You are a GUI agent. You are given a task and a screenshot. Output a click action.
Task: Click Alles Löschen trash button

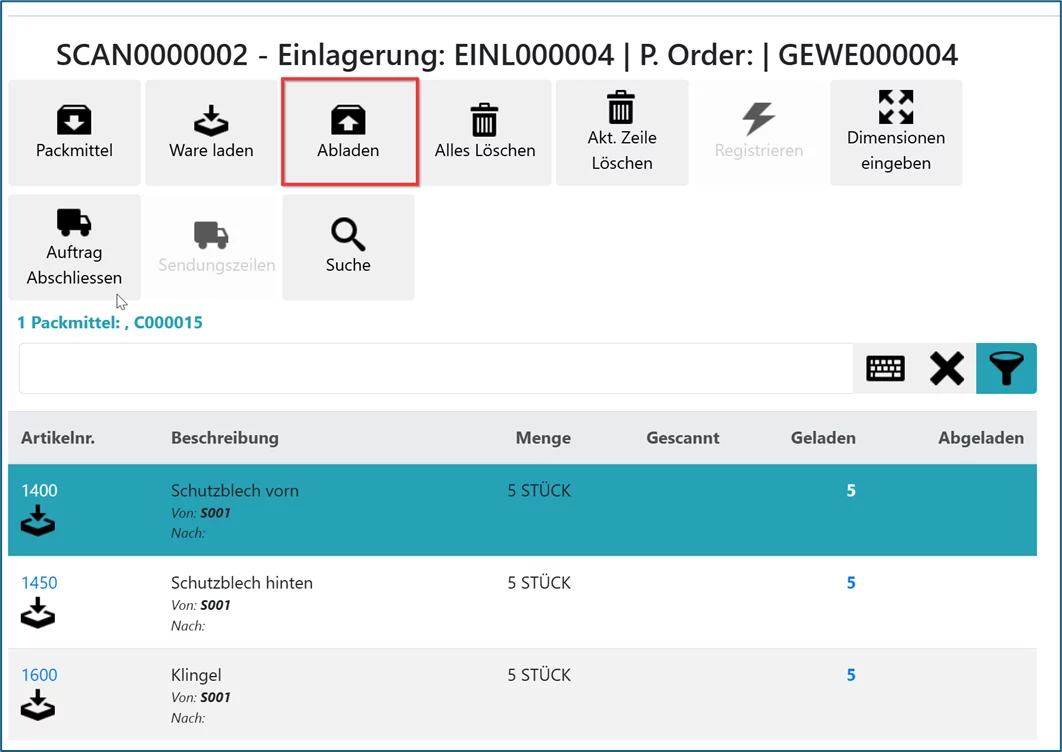tap(485, 133)
